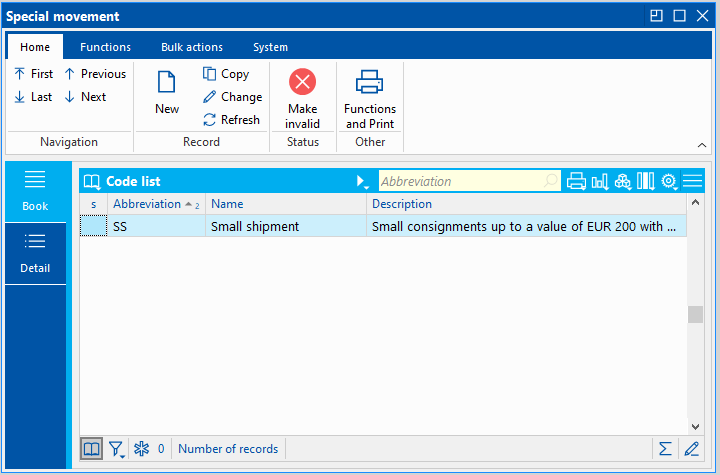
Task: Switch to the Functions tab
Action: (105, 47)
